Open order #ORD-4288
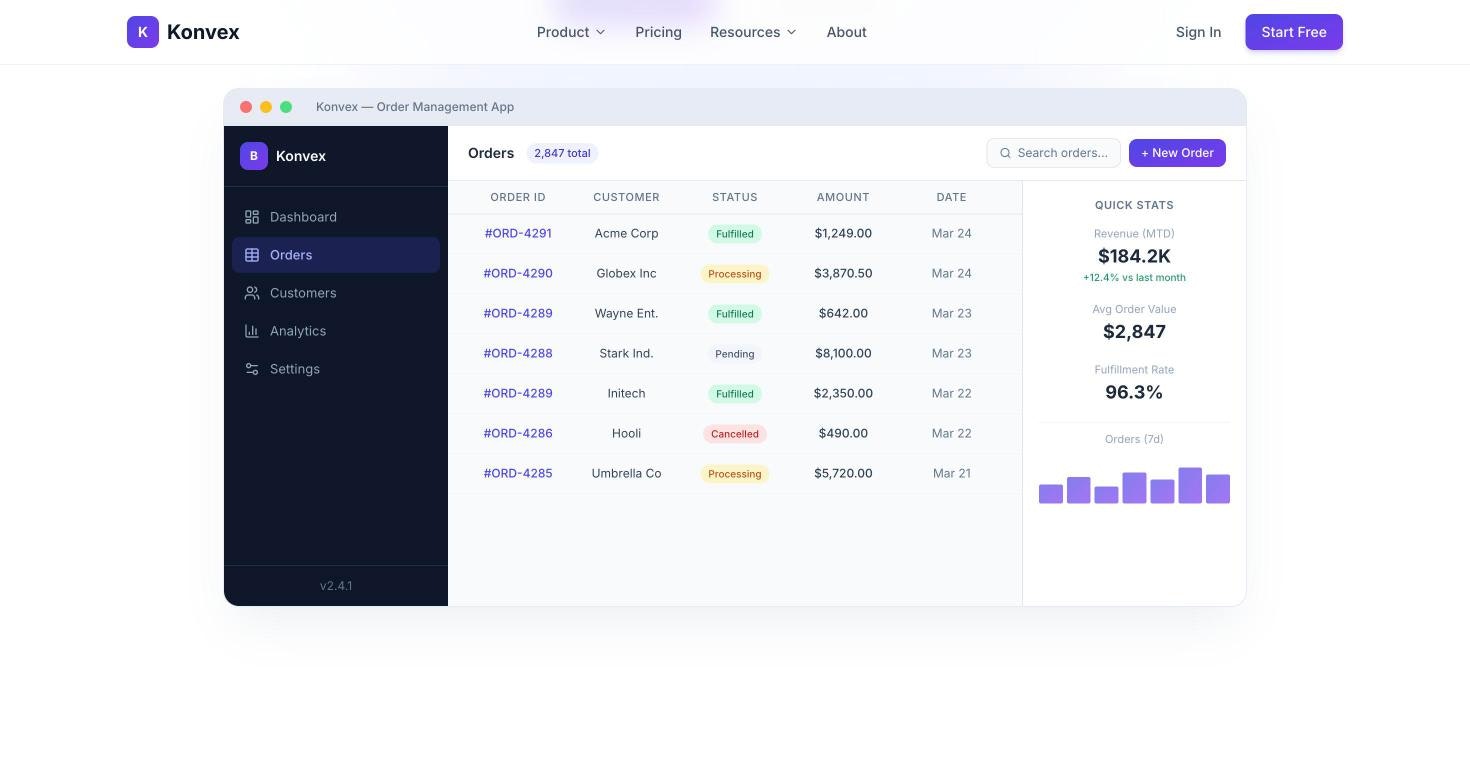The image size is (1470, 775). tap(518, 353)
